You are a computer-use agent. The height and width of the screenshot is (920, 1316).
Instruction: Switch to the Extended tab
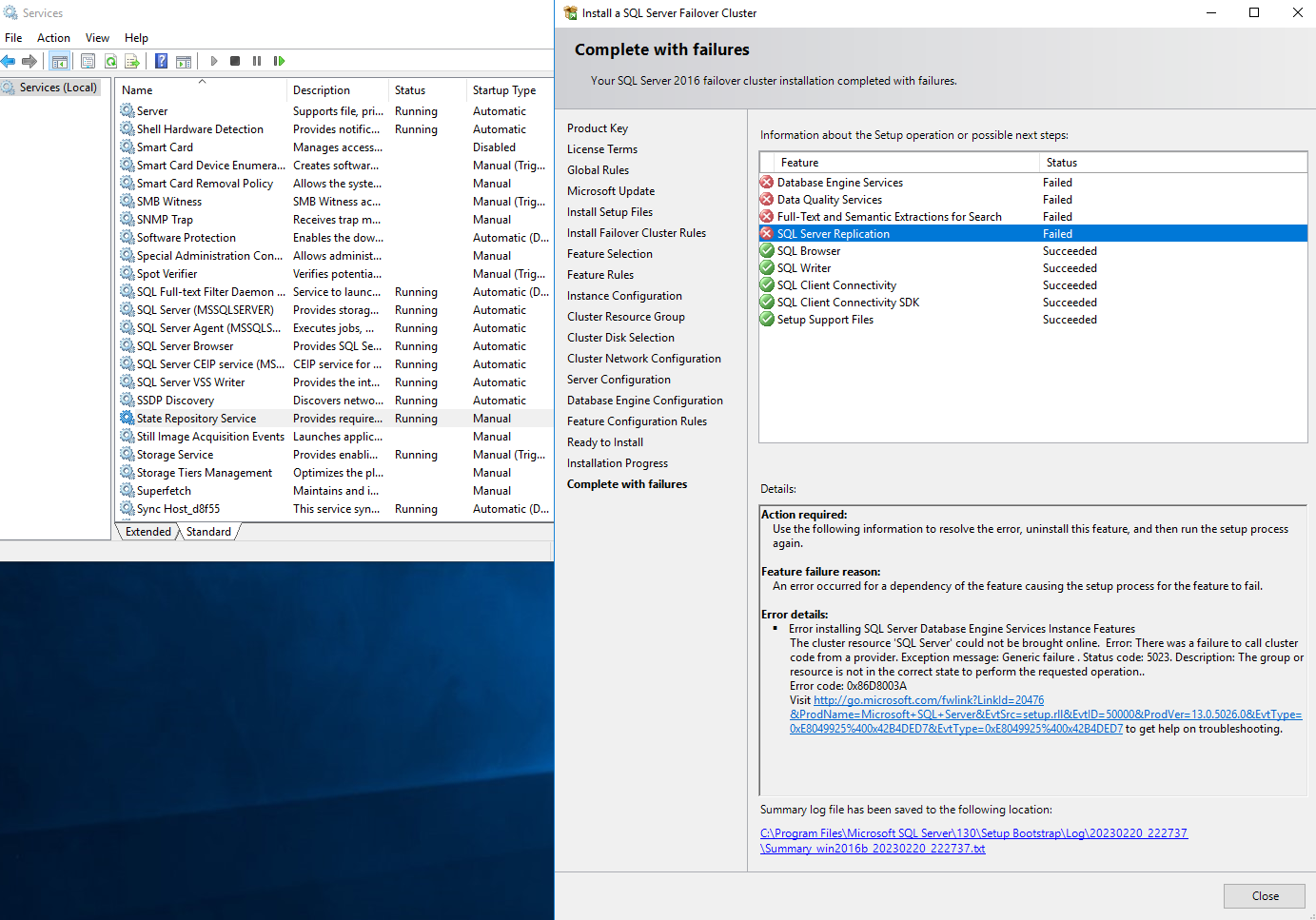point(148,532)
